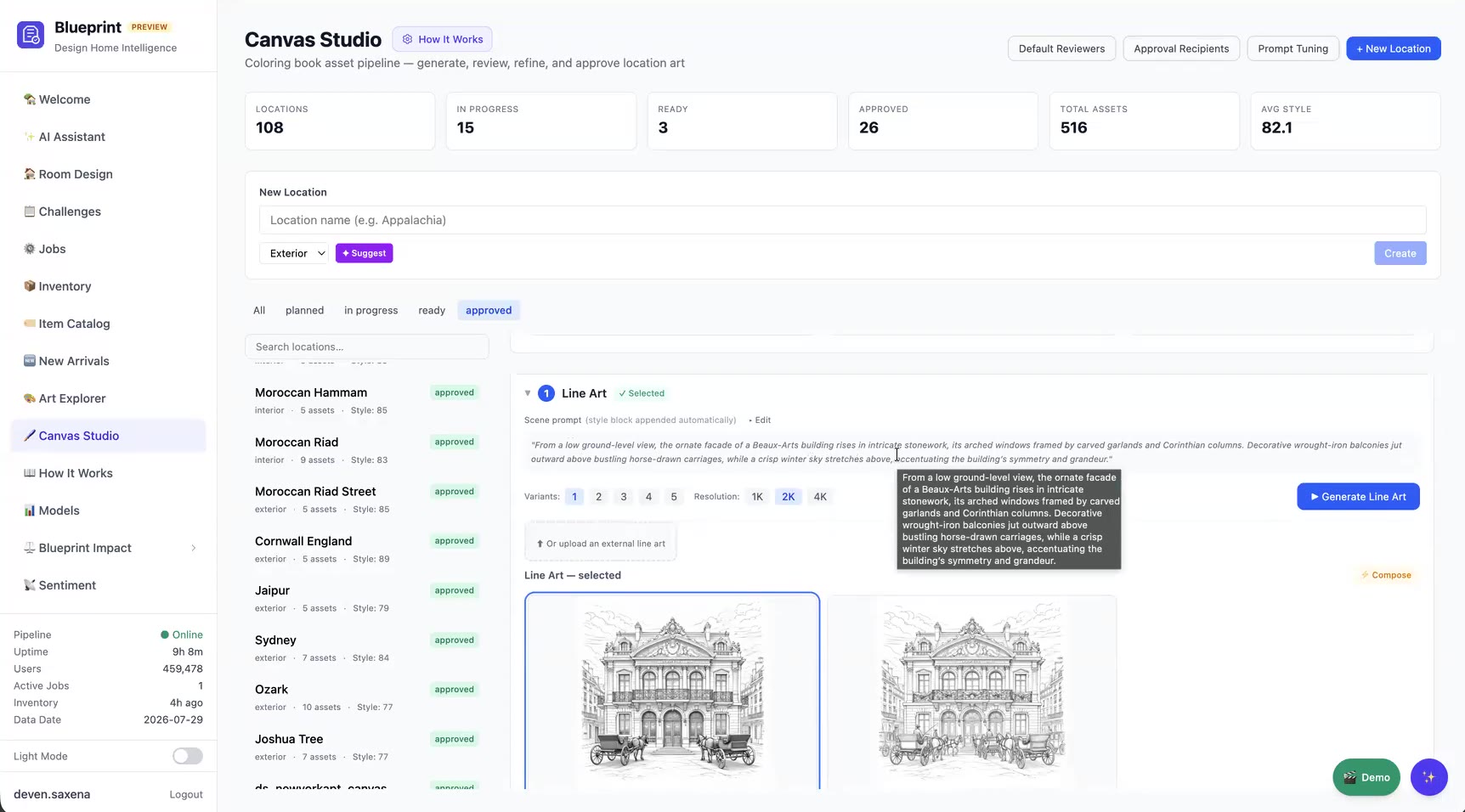Click the Demo button

tap(1366, 777)
